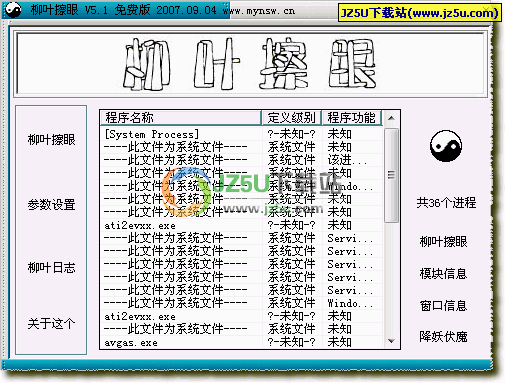Open 柳叶擦眼 in the left sidebar

pyautogui.click(x=51, y=139)
